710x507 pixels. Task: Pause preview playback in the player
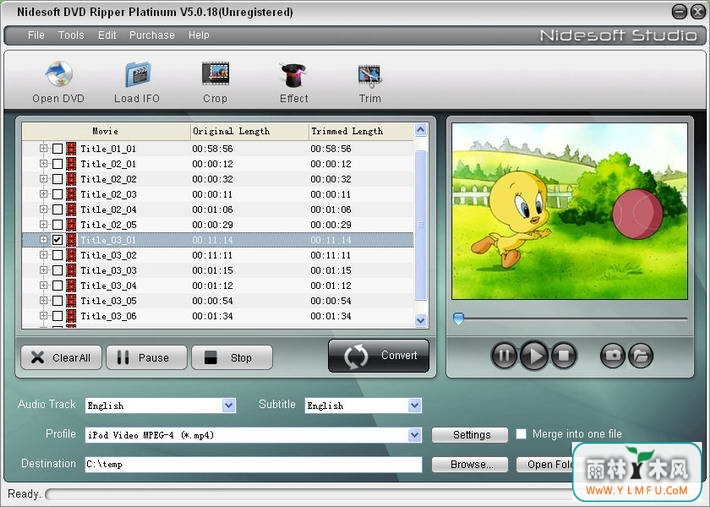(504, 355)
